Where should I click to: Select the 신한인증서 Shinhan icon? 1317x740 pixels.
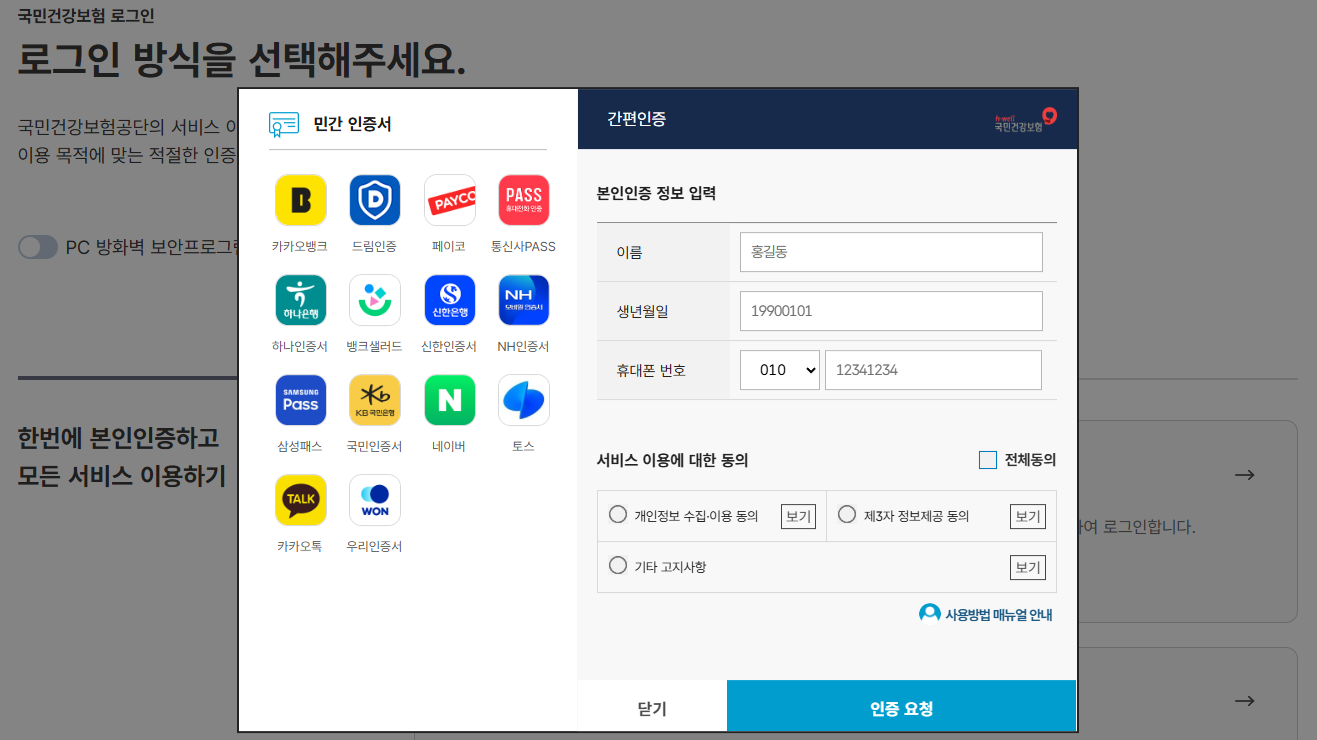point(450,300)
